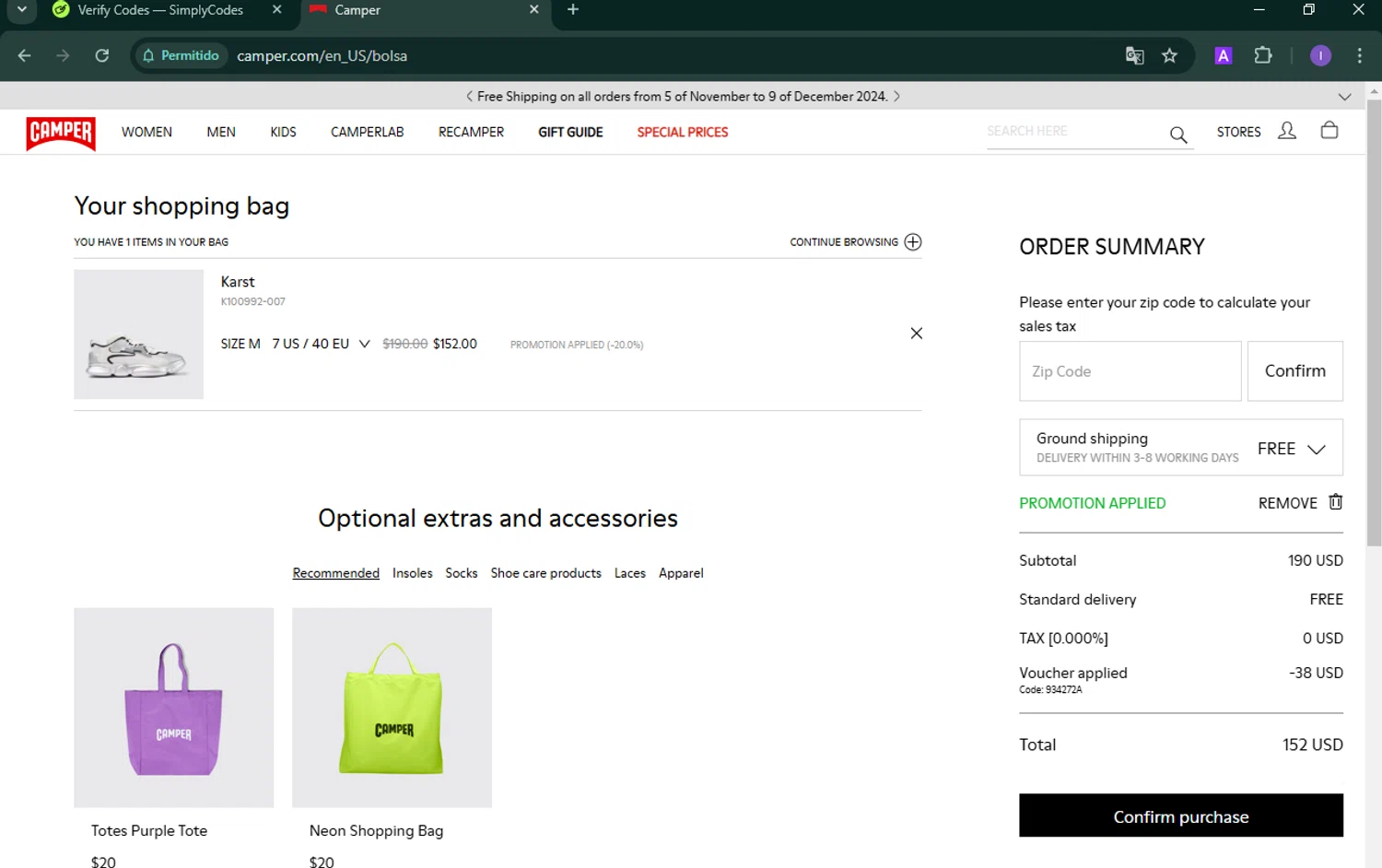Close the Verify Codes SimplyCodes tab
Image resolution: width=1382 pixels, height=868 pixels.
(276, 10)
